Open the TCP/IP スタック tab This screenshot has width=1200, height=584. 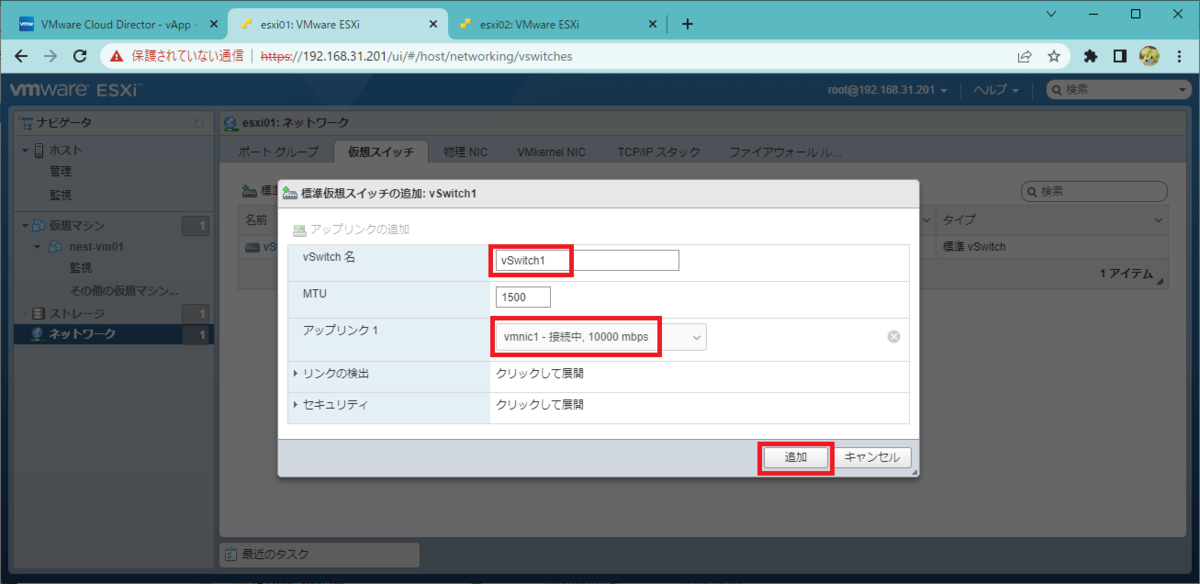click(x=658, y=152)
